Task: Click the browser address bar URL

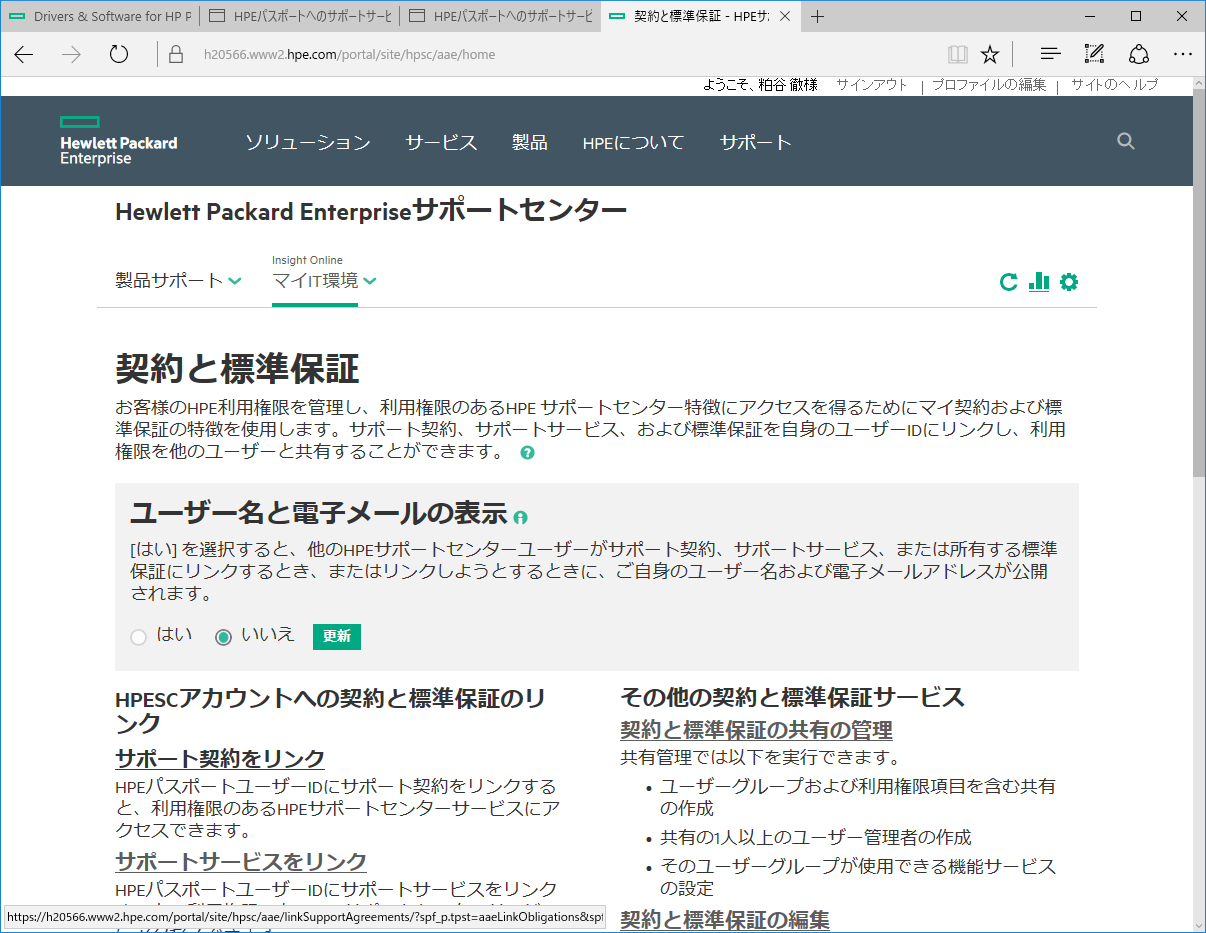Action: pos(348,54)
